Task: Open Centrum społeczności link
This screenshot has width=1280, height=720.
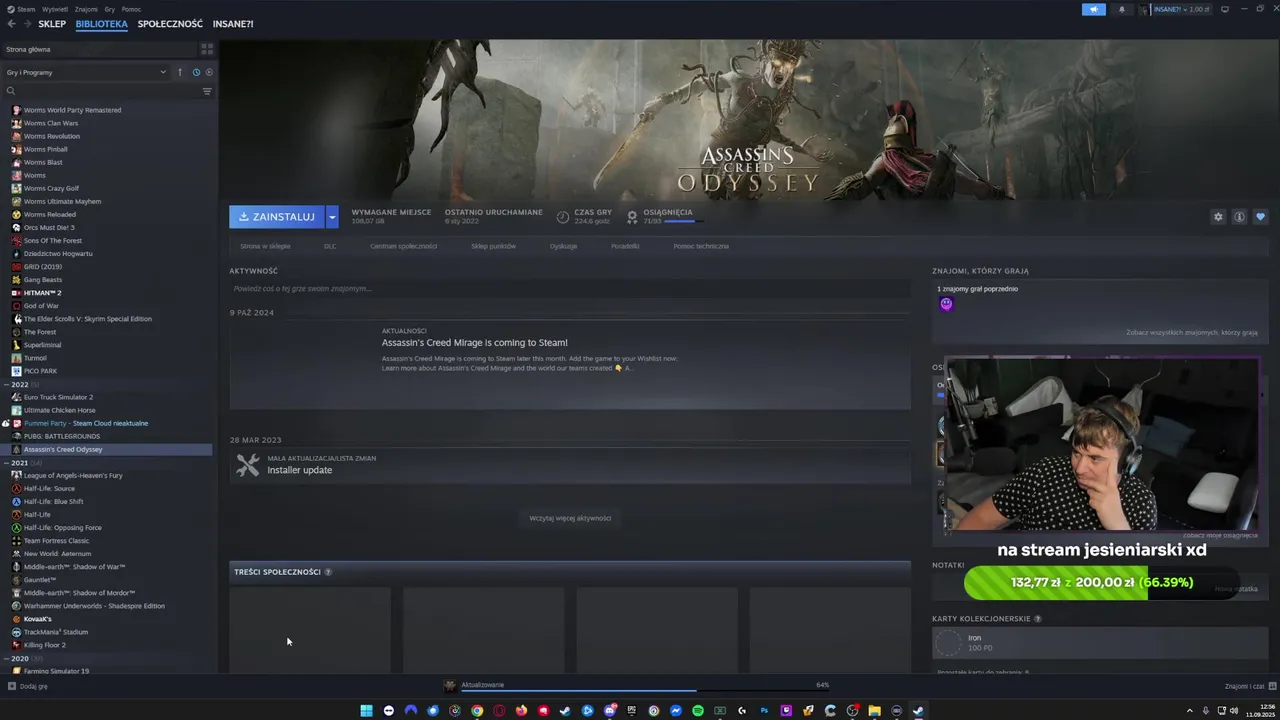Action: 403,246
